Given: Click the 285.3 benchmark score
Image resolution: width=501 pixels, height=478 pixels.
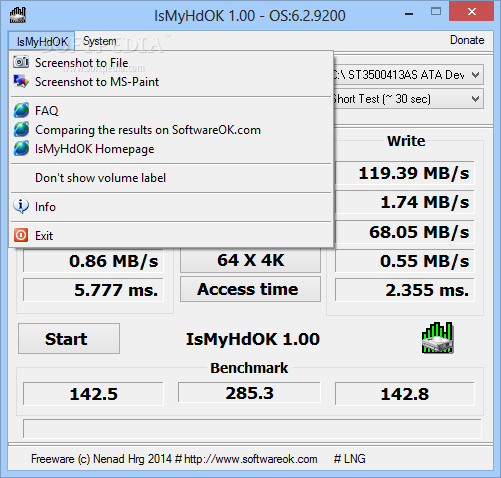Looking at the screenshot, I should coord(249,392).
